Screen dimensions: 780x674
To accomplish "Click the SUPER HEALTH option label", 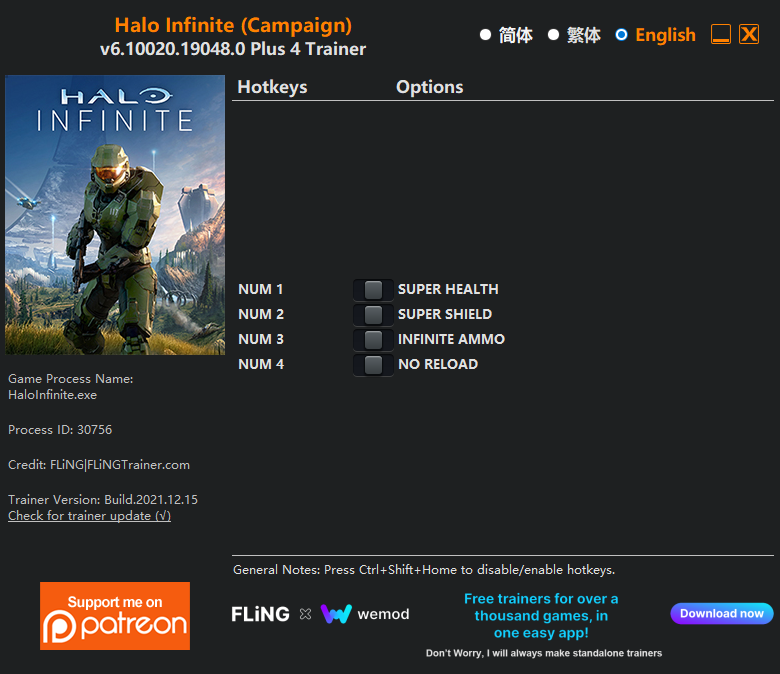I will 448,289.
